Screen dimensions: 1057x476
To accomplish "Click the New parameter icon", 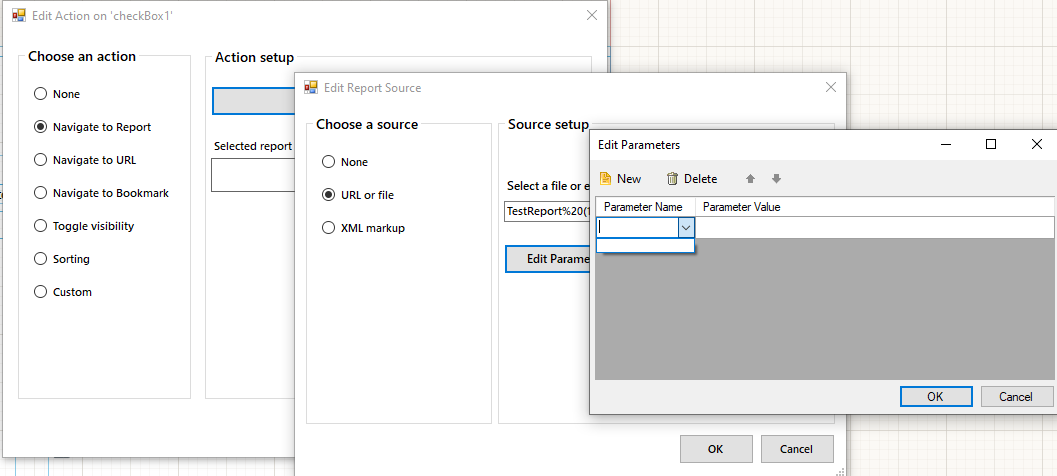I will (605, 179).
